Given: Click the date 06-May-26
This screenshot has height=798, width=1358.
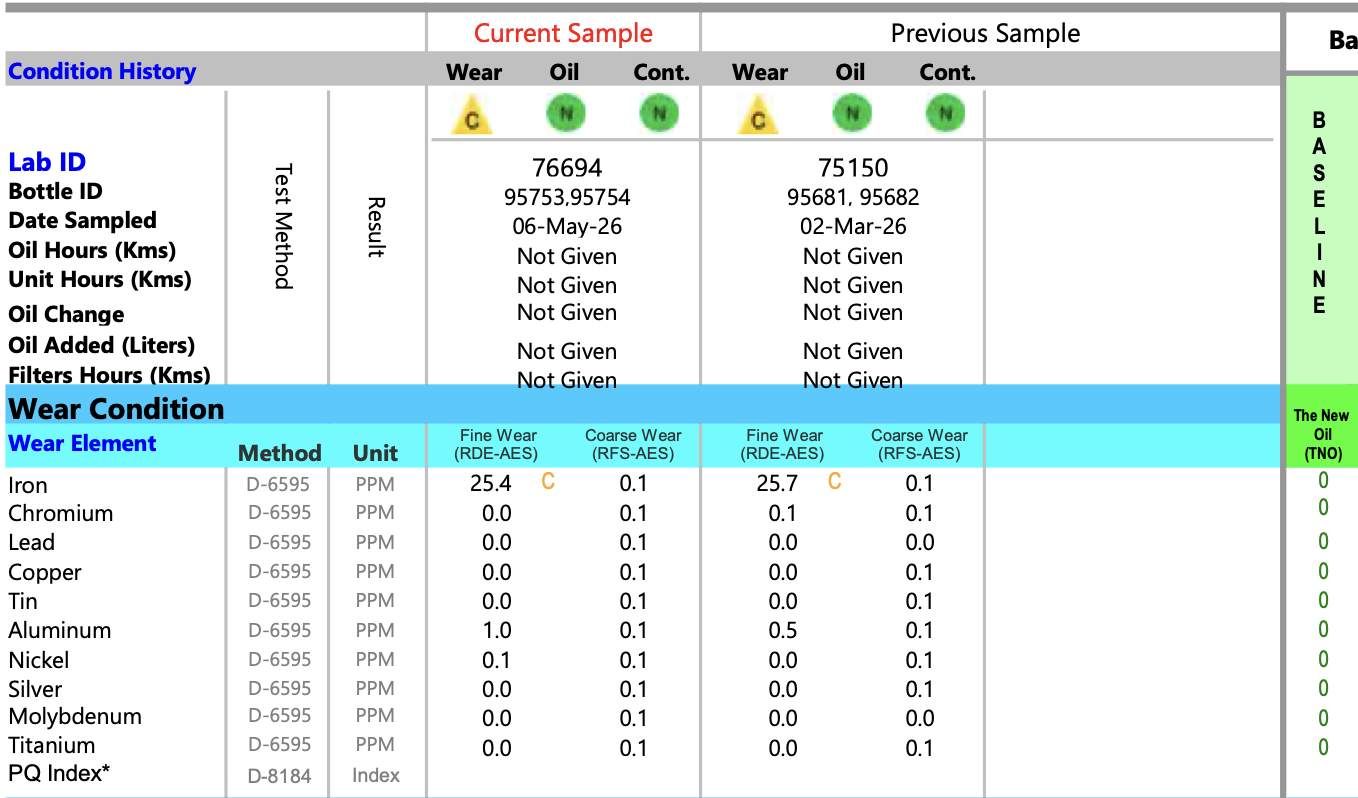Looking at the screenshot, I should coord(567,227).
